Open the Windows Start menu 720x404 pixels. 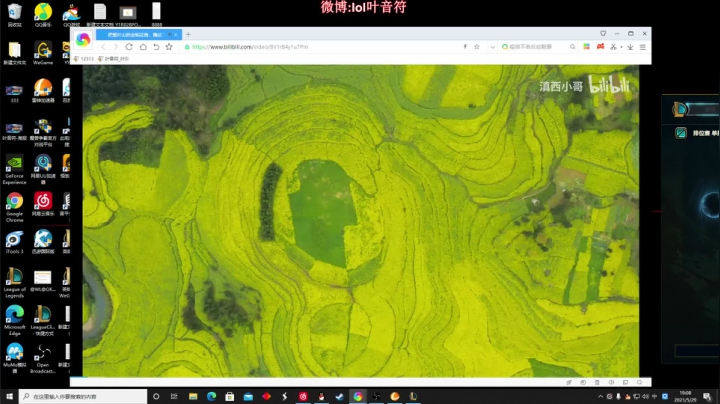(x=9, y=396)
